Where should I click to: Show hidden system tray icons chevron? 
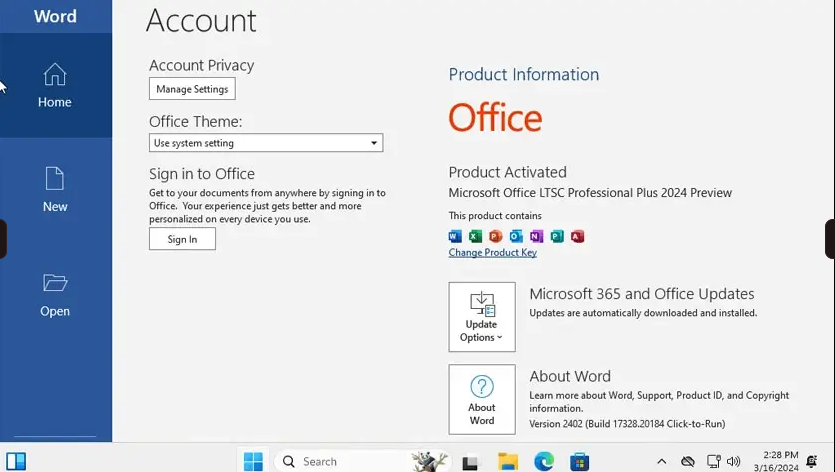click(661, 461)
